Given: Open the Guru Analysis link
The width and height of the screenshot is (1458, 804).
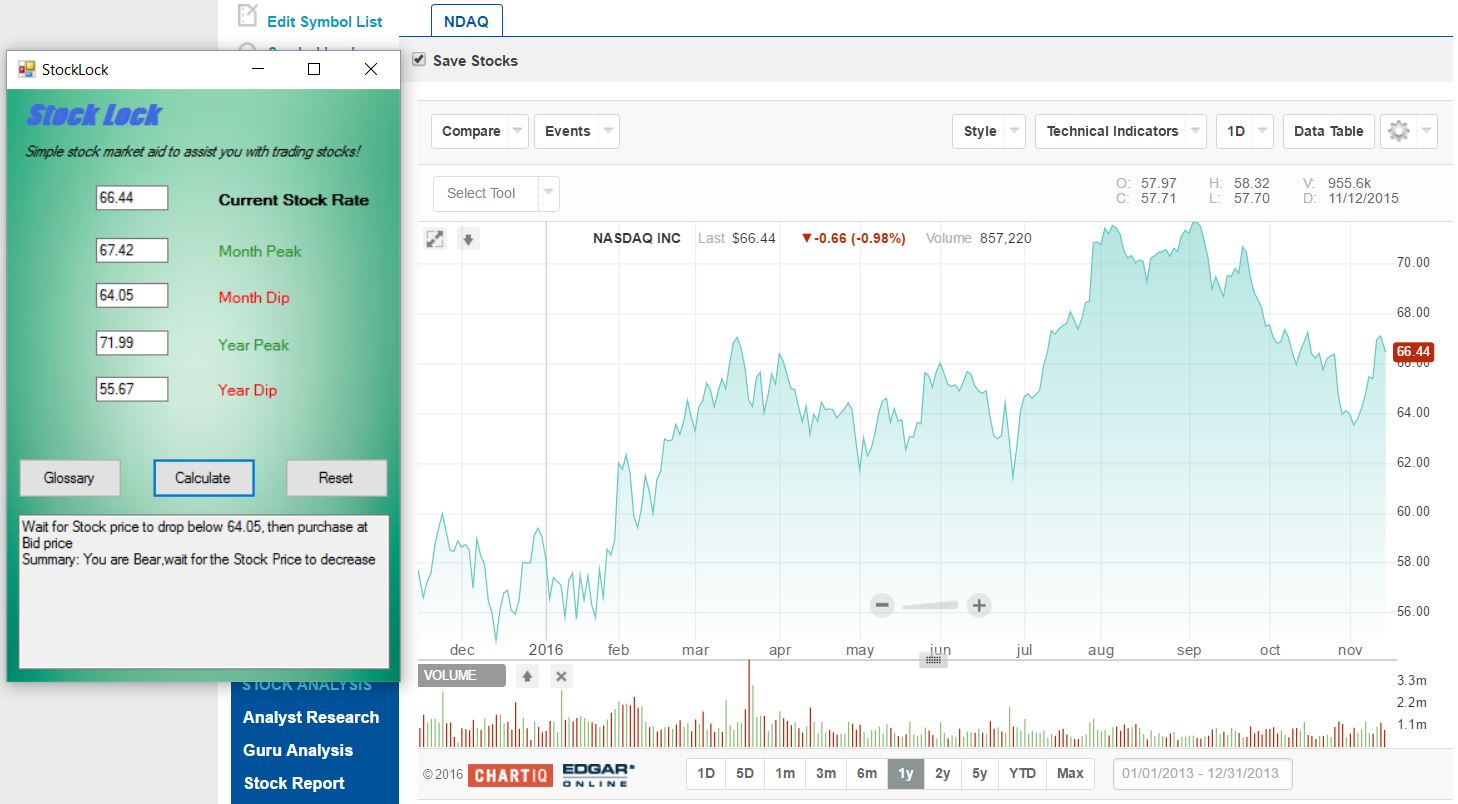Looking at the screenshot, I should coord(298,750).
